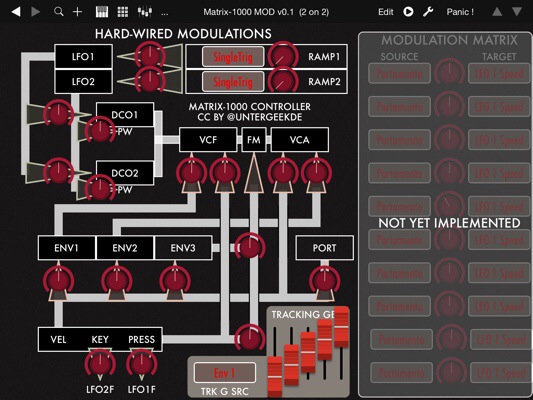Adjust the DCO1 LFO1 modulation knob
The height and width of the screenshot is (400, 533).
tap(58, 114)
